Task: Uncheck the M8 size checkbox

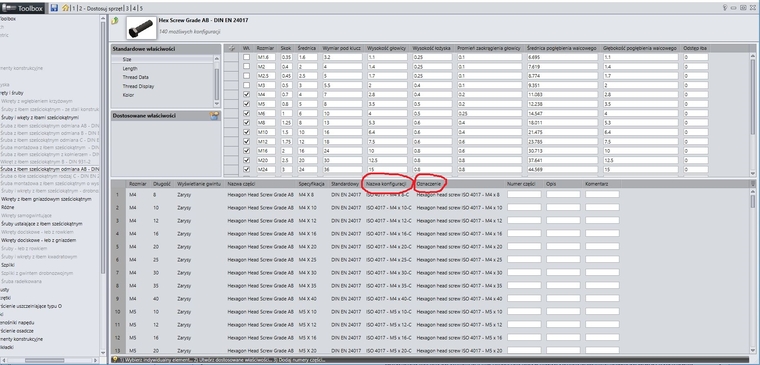Action: [x=247, y=123]
